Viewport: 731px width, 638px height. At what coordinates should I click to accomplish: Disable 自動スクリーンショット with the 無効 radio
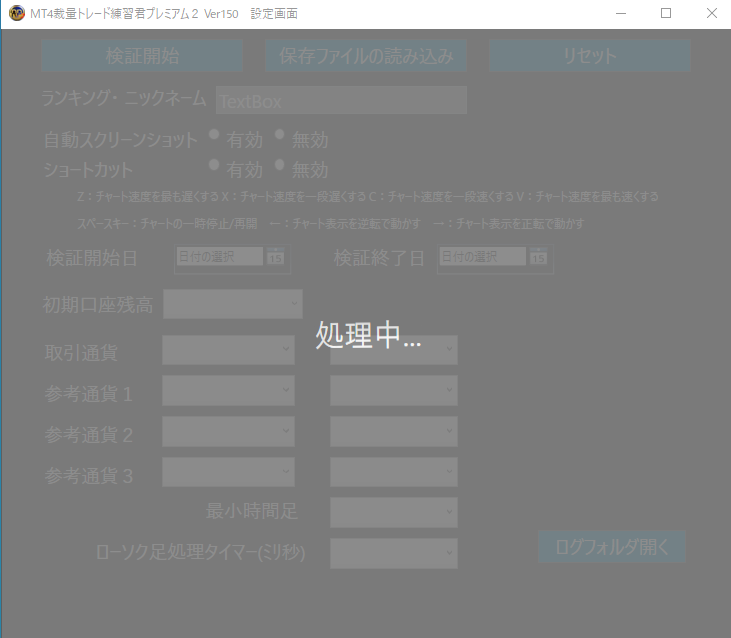click(280, 135)
